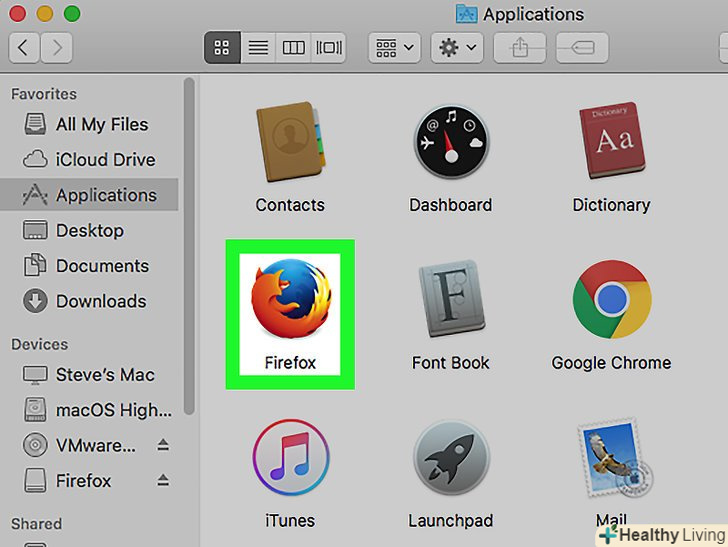Switch to icon view mode
The image size is (728, 547).
click(222, 47)
